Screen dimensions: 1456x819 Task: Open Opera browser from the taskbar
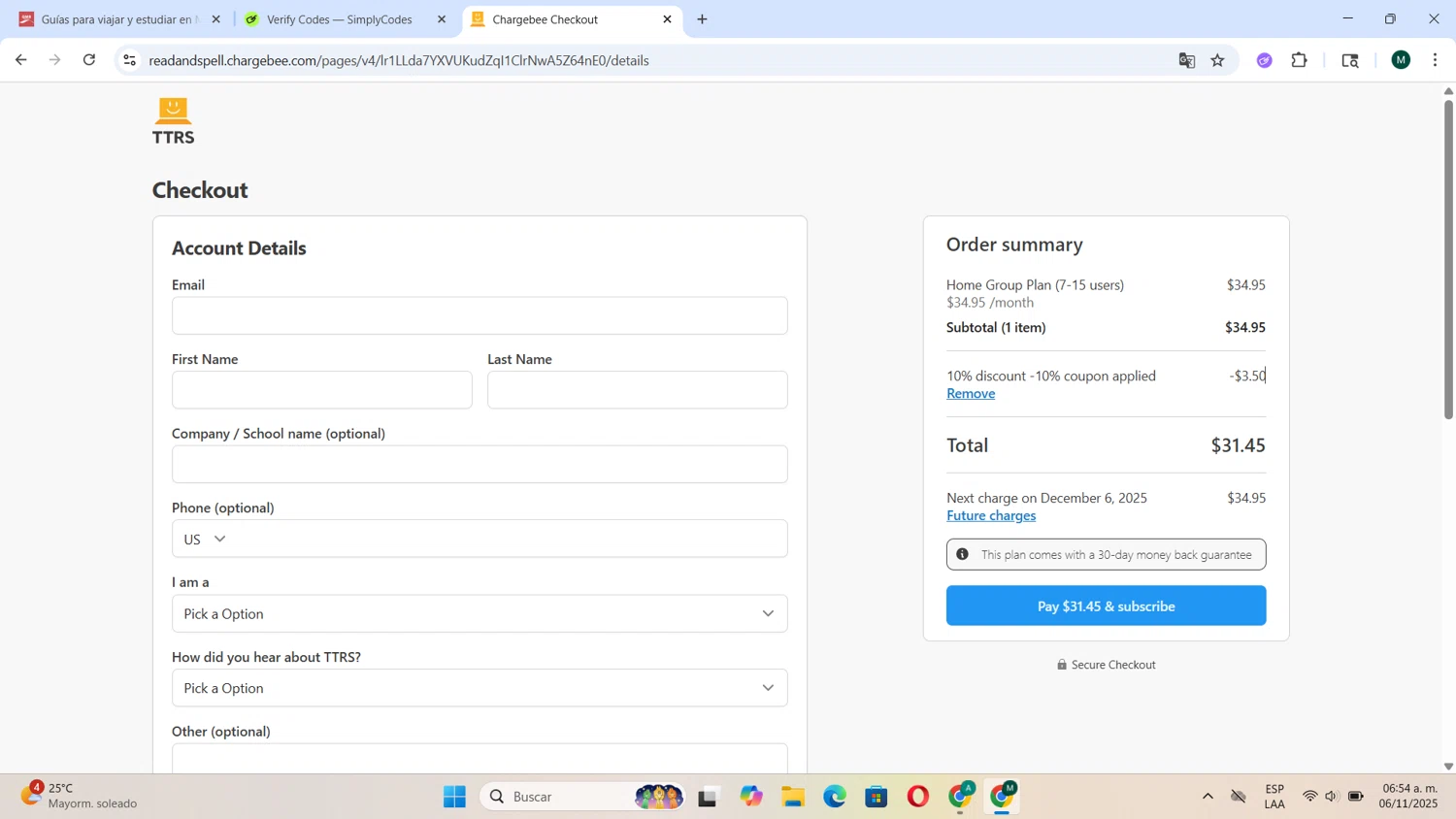[x=918, y=797]
